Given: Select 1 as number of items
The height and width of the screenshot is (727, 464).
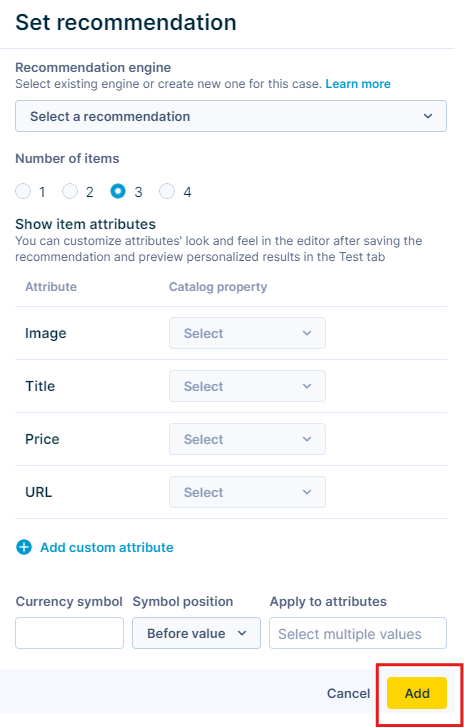Looking at the screenshot, I should pos(23,191).
